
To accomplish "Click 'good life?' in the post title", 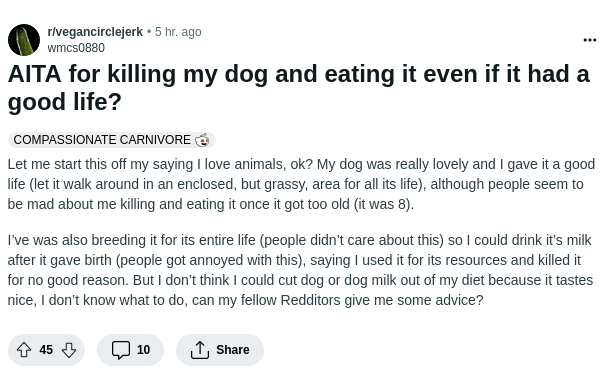I will [65, 102].
